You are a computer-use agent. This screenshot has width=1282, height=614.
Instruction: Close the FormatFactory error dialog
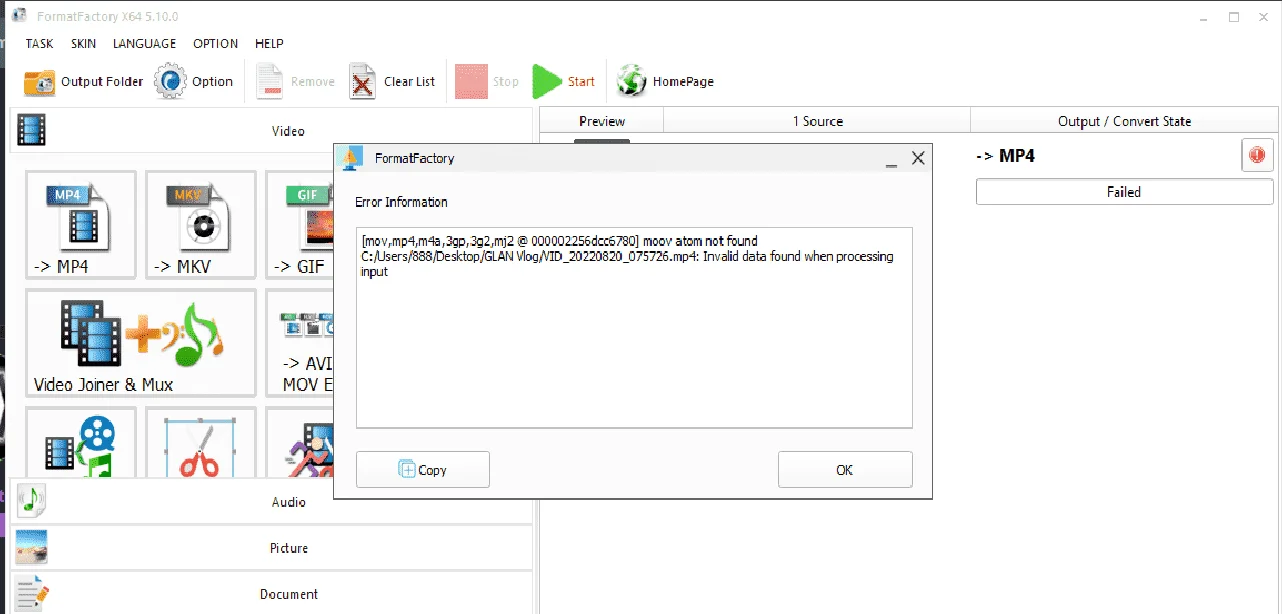click(918, 158)
